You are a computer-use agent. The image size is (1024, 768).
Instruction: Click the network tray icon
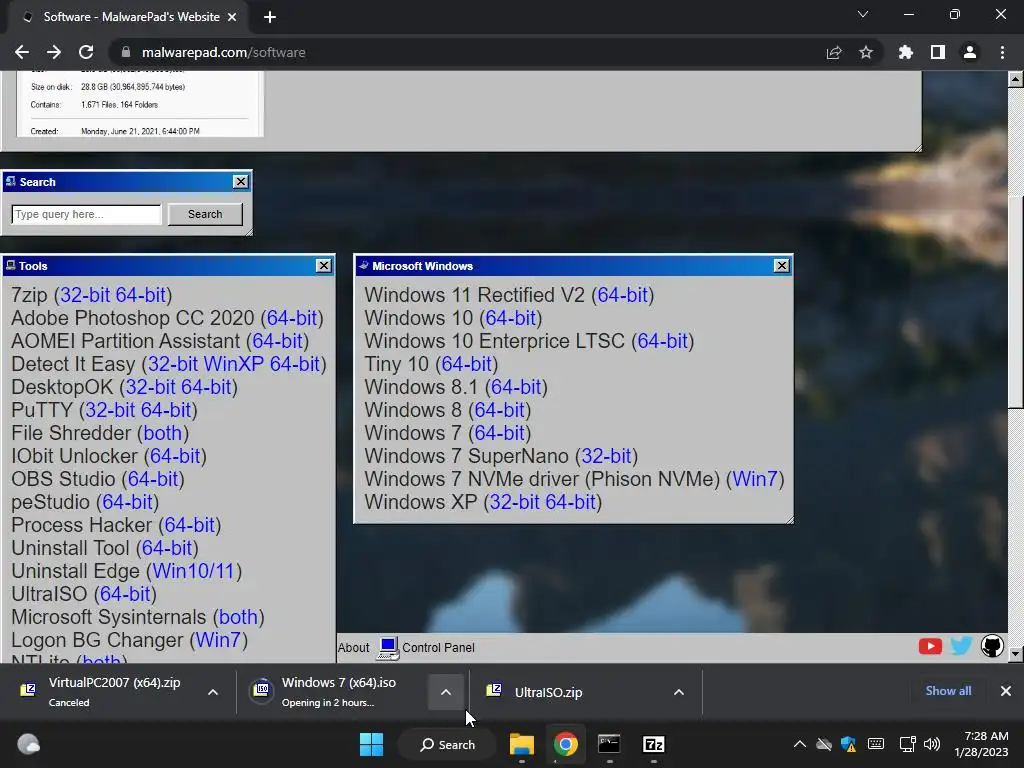[907, 744]
